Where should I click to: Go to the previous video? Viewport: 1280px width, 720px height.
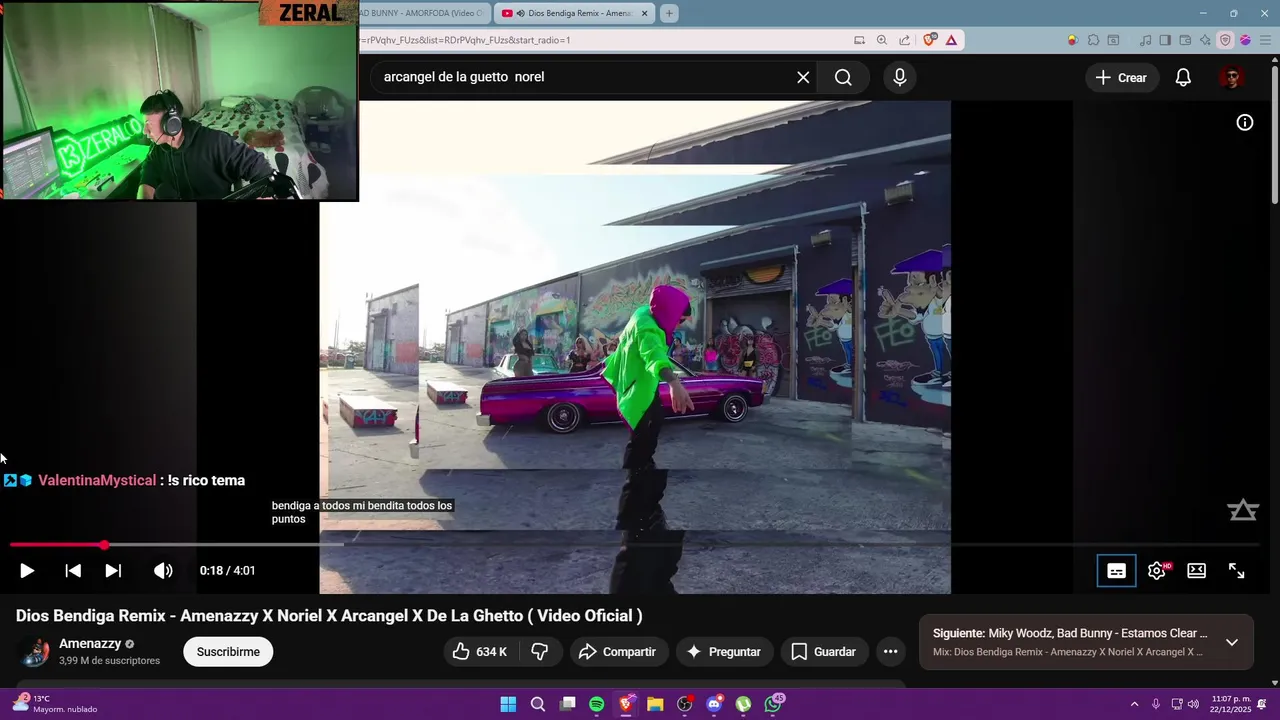click(x=73, y=571)
